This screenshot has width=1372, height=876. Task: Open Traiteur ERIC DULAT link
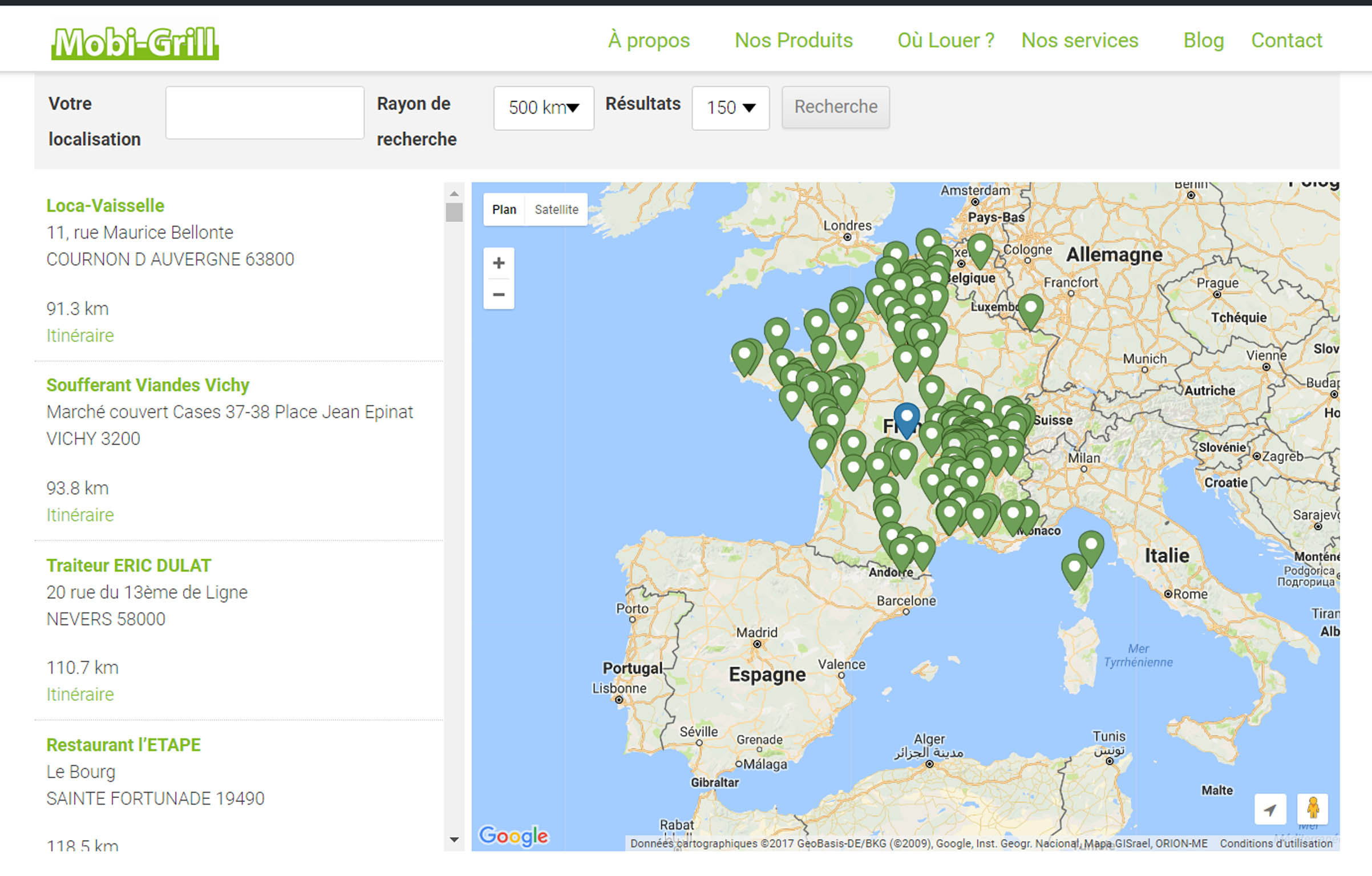(x=129, y=565)
